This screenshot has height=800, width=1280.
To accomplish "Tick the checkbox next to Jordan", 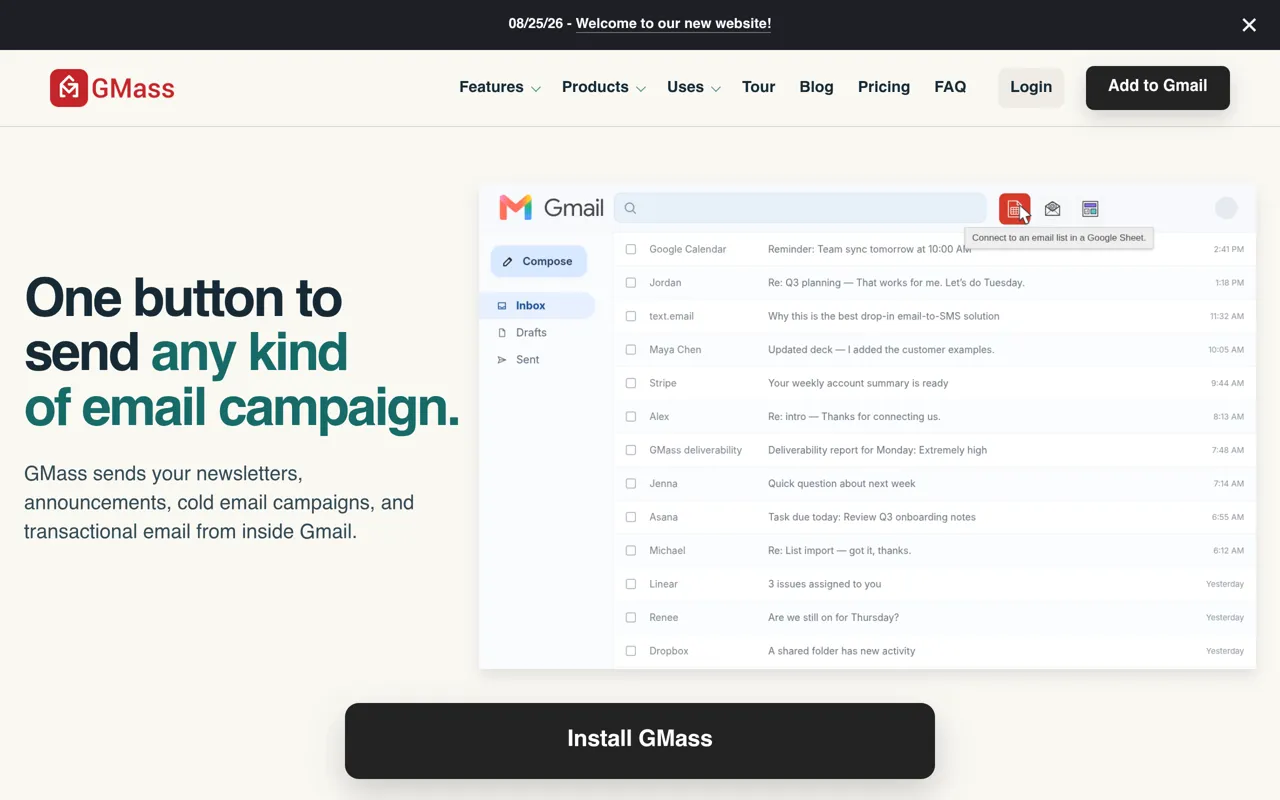I will pyautogui.click(x=631, y=283).
